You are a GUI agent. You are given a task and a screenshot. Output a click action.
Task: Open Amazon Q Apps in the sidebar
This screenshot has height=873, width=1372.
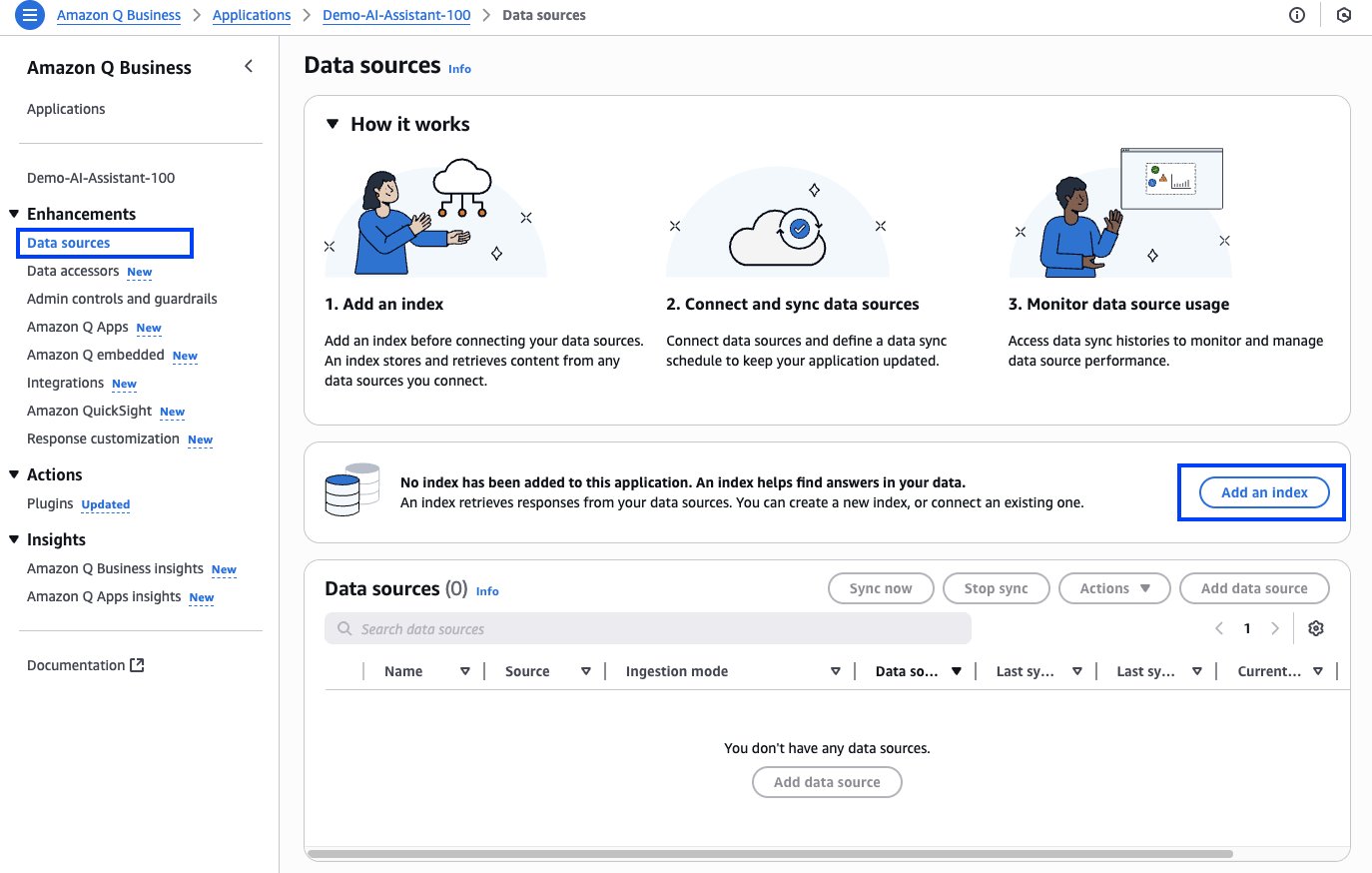(x=78, y=327)
